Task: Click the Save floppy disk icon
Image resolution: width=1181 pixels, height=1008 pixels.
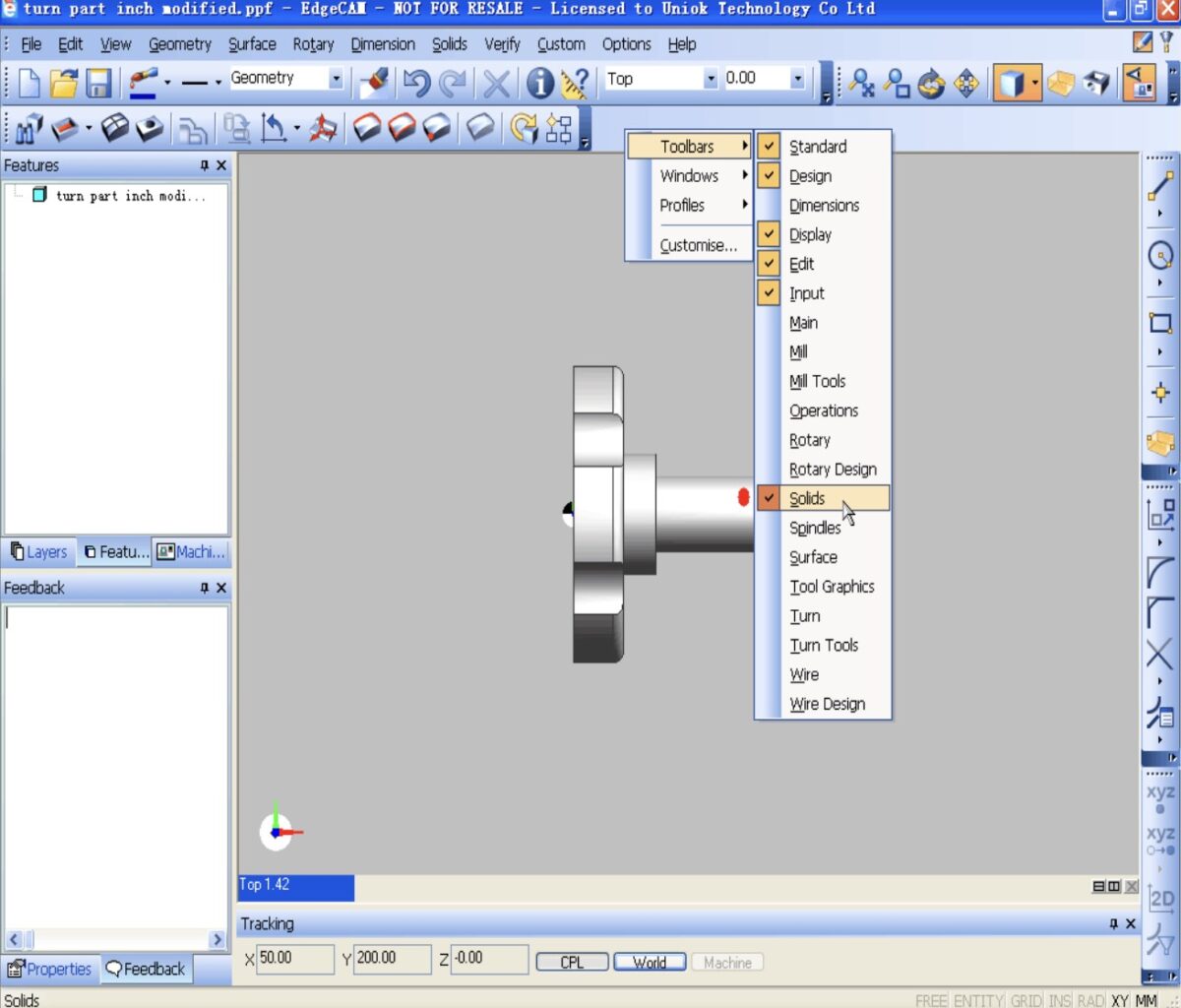Action: (98, 84)
